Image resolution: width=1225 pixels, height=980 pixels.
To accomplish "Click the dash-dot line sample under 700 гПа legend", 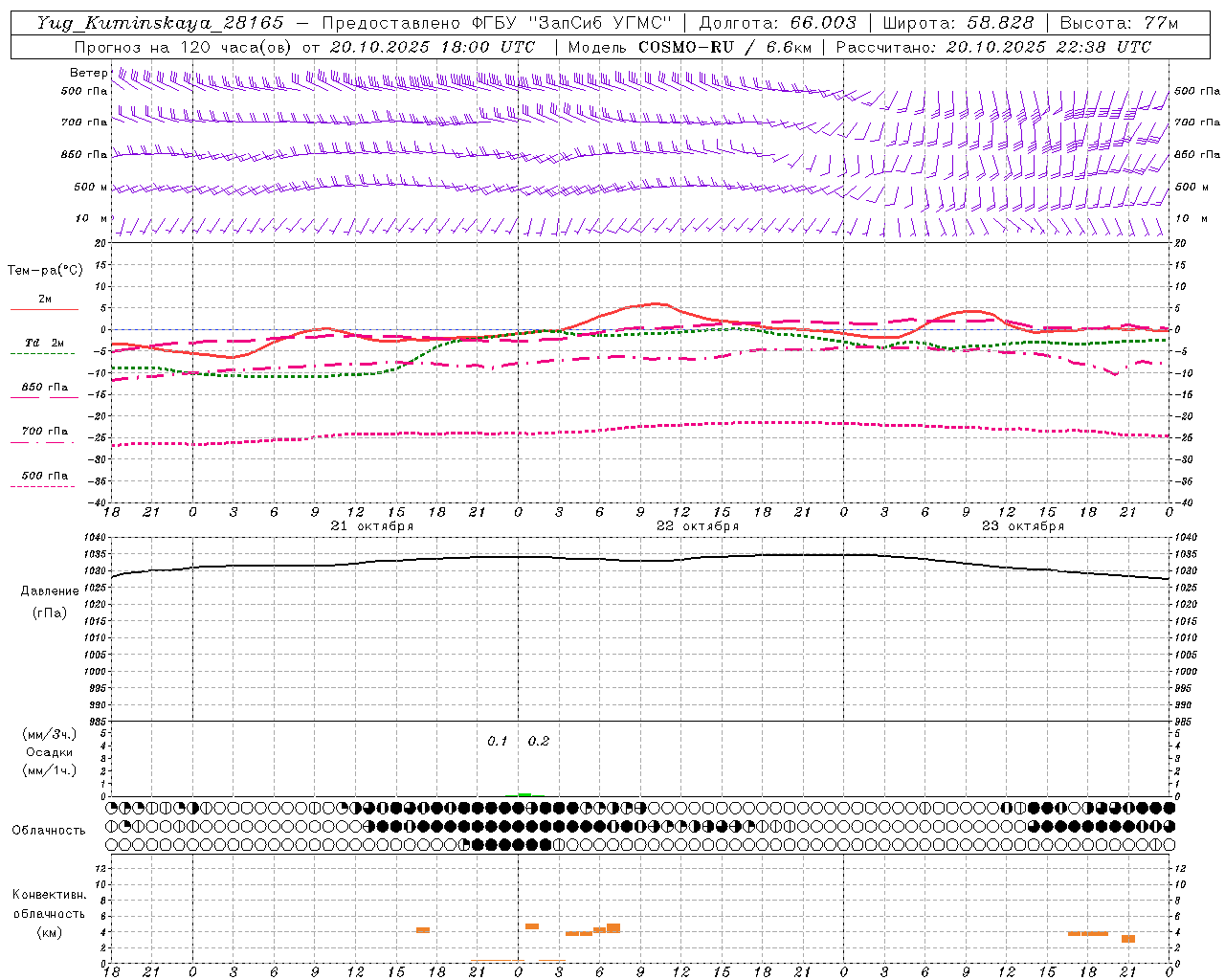I will [x=43, y=442].
